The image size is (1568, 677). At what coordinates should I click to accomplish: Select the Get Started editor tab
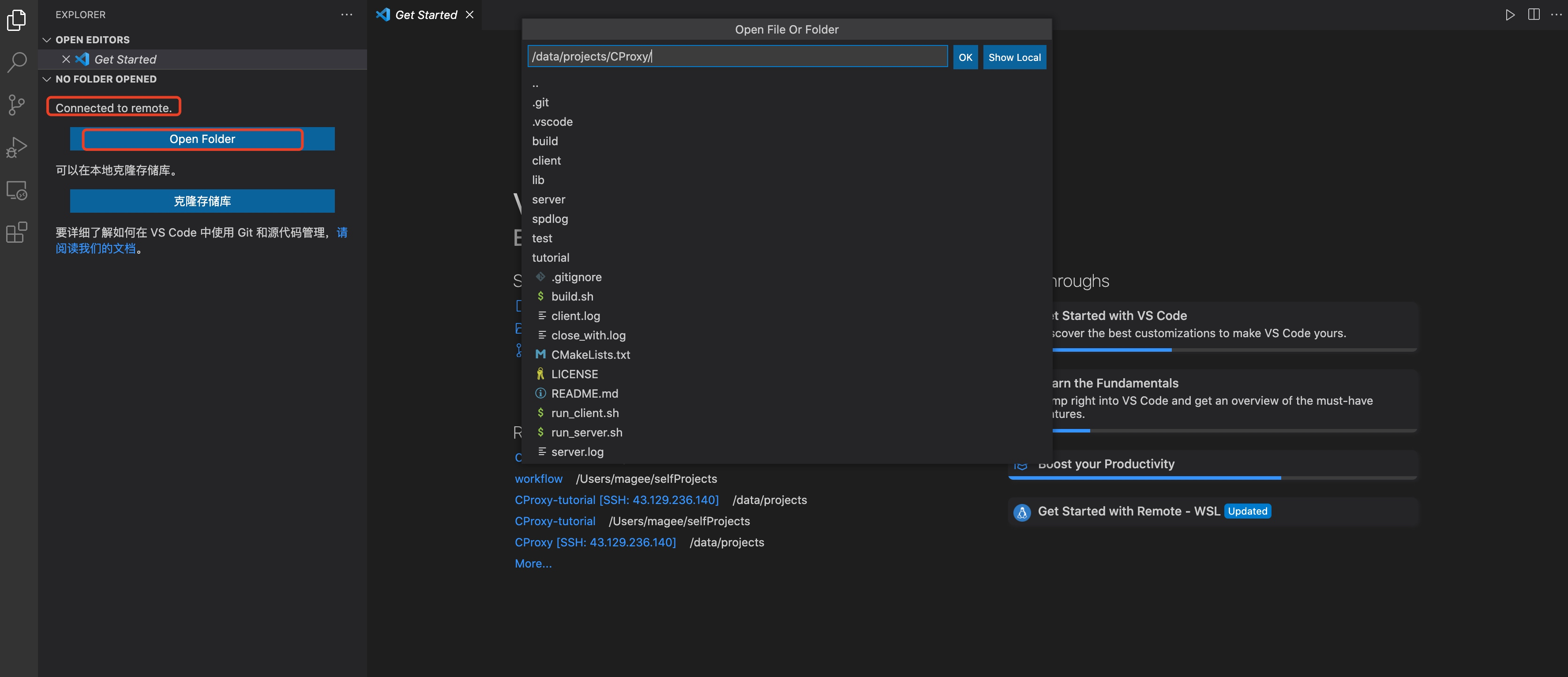click(x=425, y=15)
